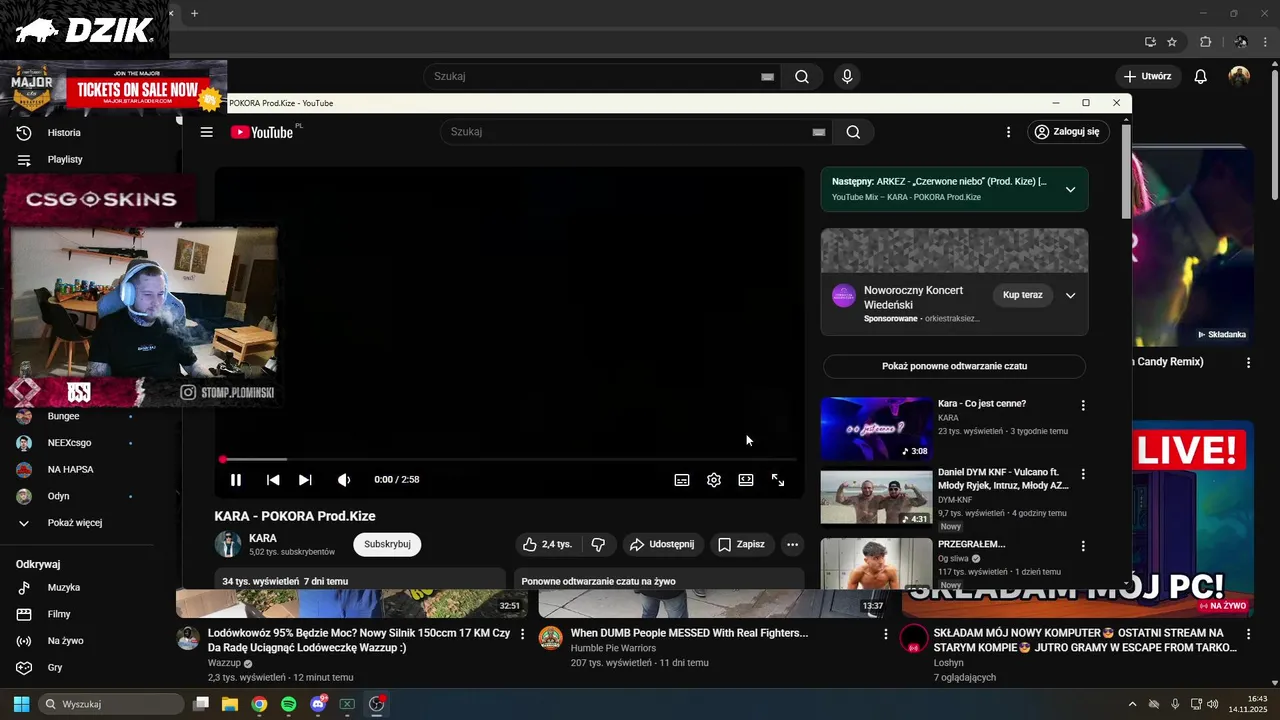Expand the Następny up-next playlist panel
The image size is (1280, 720).
[1070, 189]
